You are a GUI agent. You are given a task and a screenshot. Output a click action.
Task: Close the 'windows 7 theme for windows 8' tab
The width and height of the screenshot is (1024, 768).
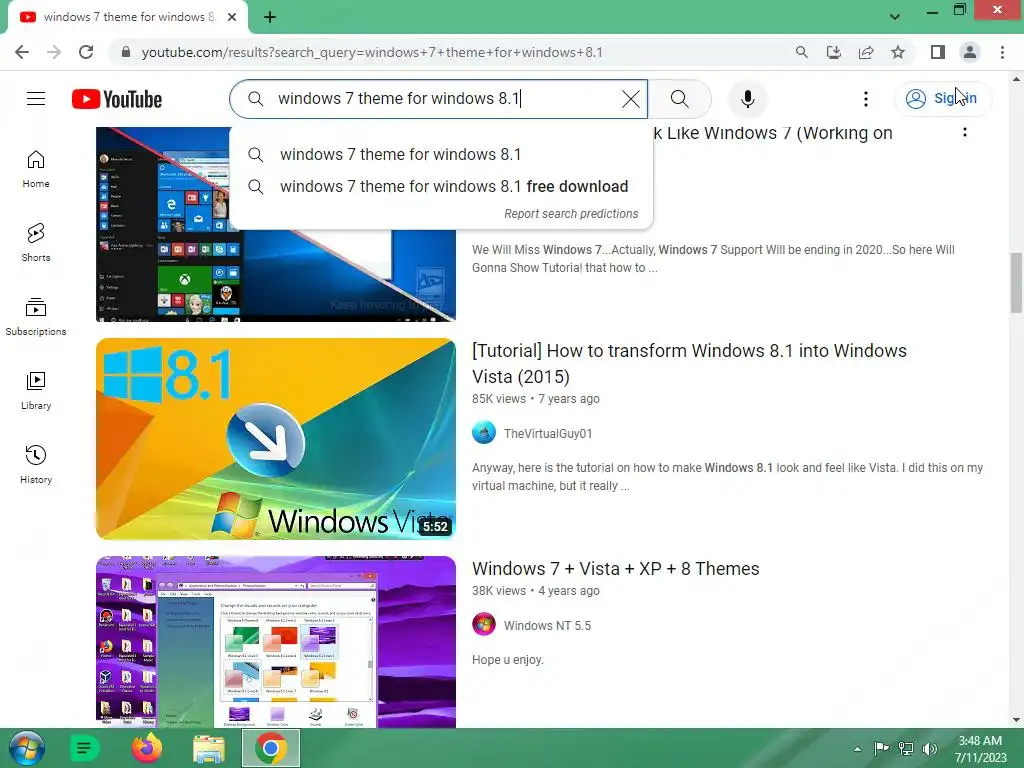[232, 17]
